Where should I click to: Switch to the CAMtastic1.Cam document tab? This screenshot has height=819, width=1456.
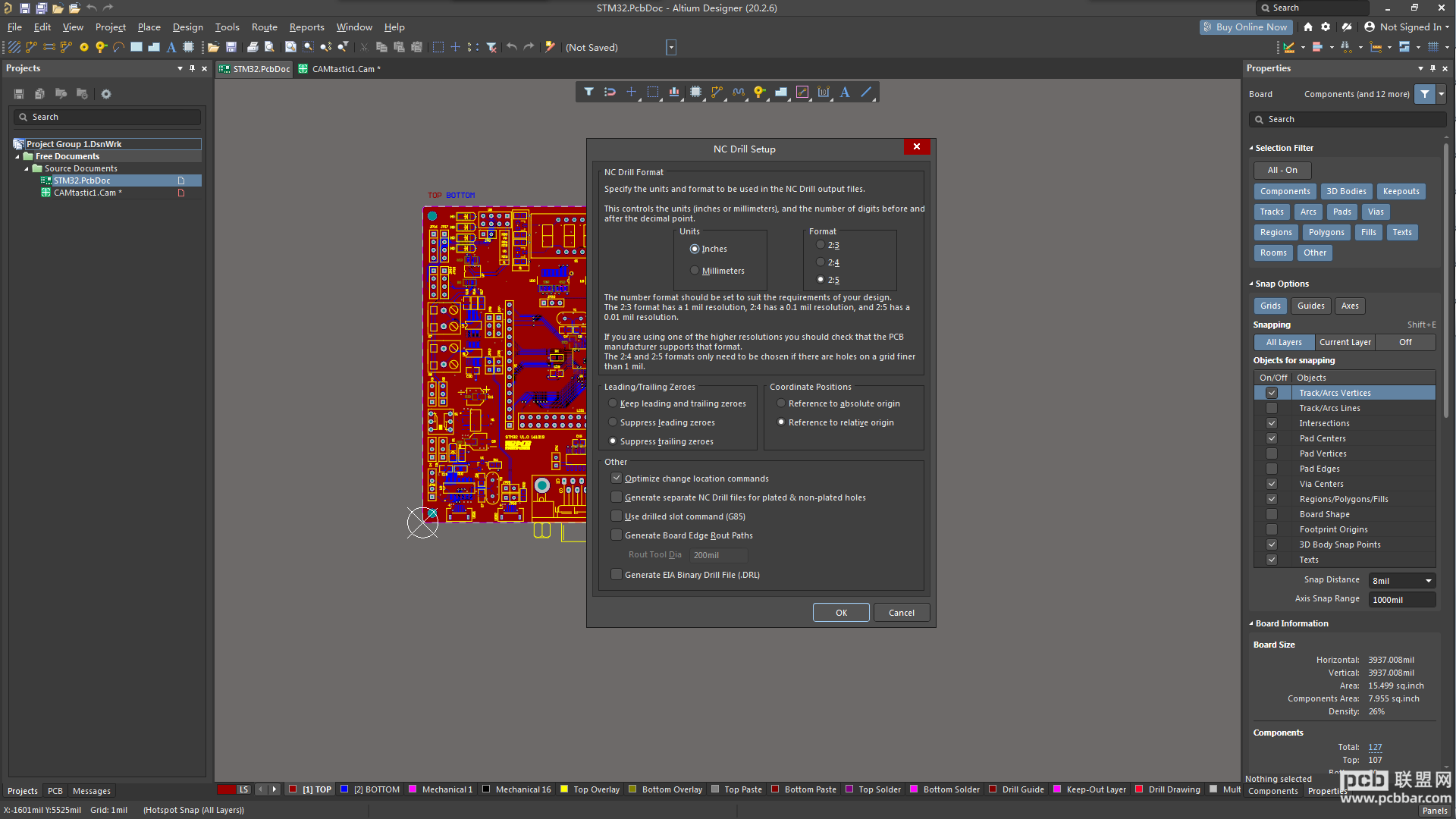point(340,69)
